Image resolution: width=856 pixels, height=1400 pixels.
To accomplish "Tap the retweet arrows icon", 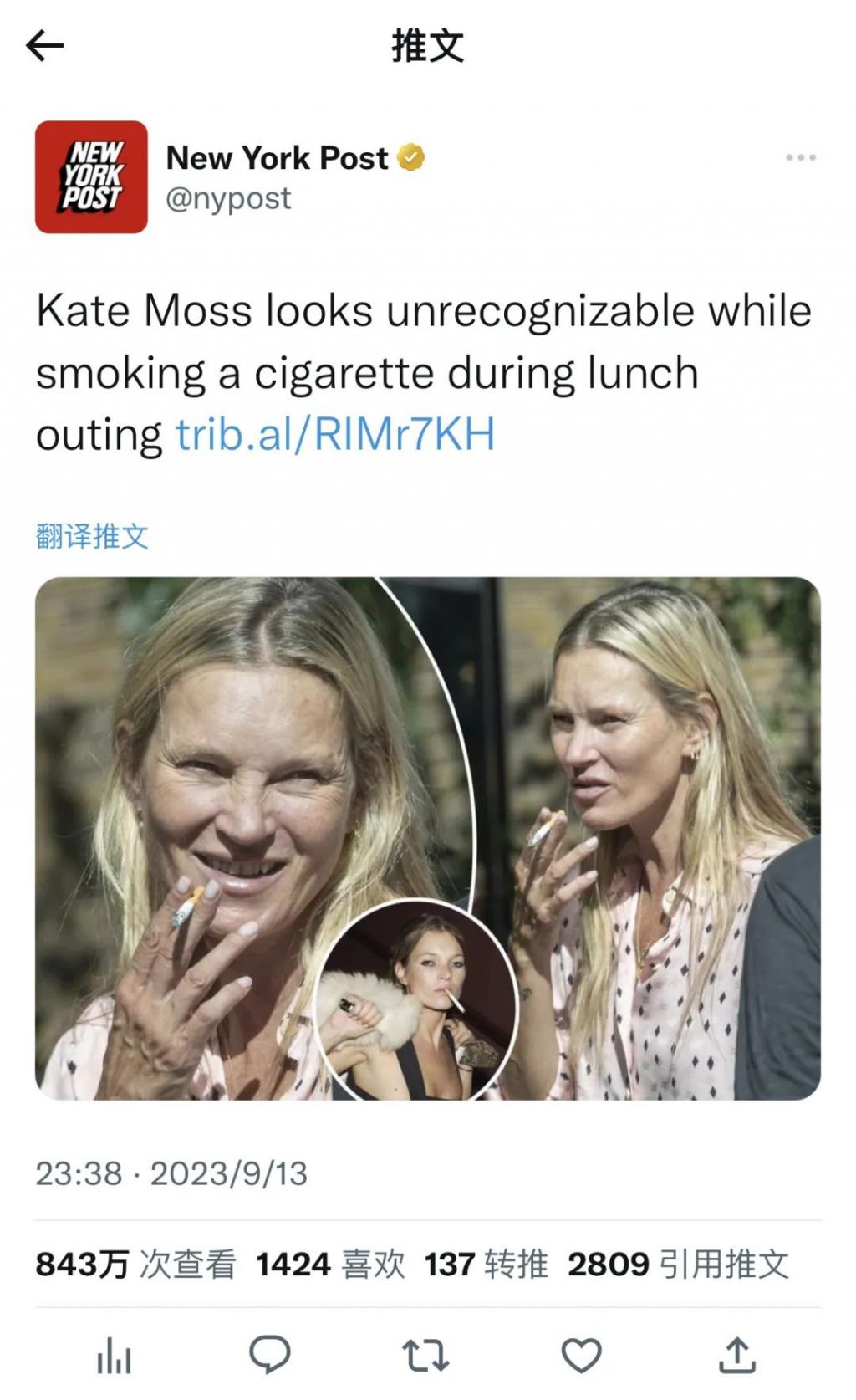I will (425, 1355).
